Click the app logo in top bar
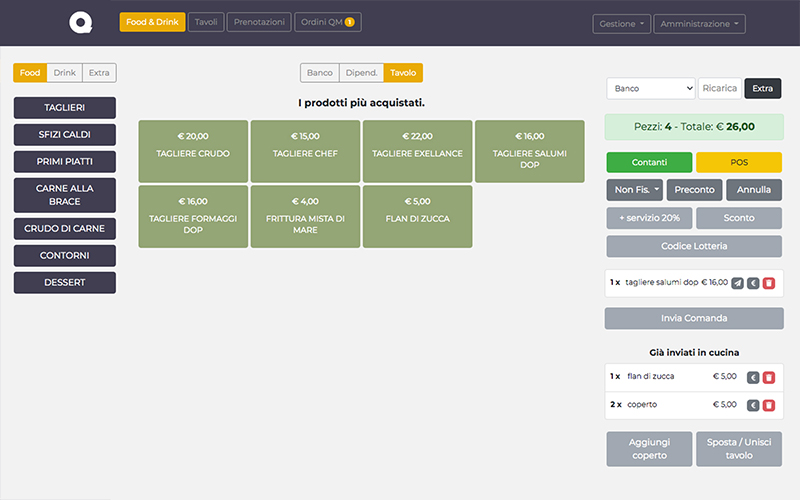Screen dimensions: 800x500 pos(80,22)
